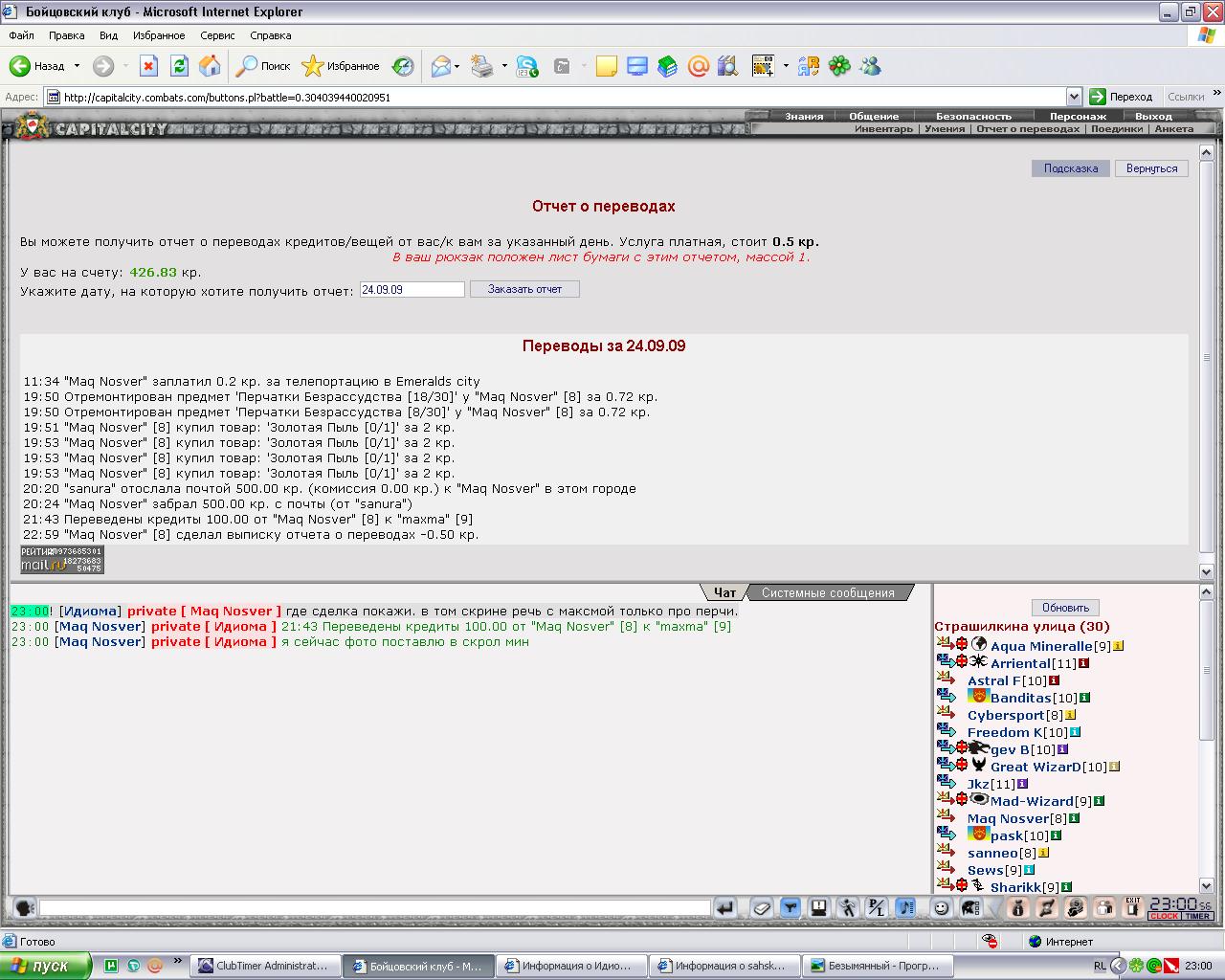The width and height of the screenshot is (1225, 980).
Task: Open the Сервис menu
Action: point(217,35)
